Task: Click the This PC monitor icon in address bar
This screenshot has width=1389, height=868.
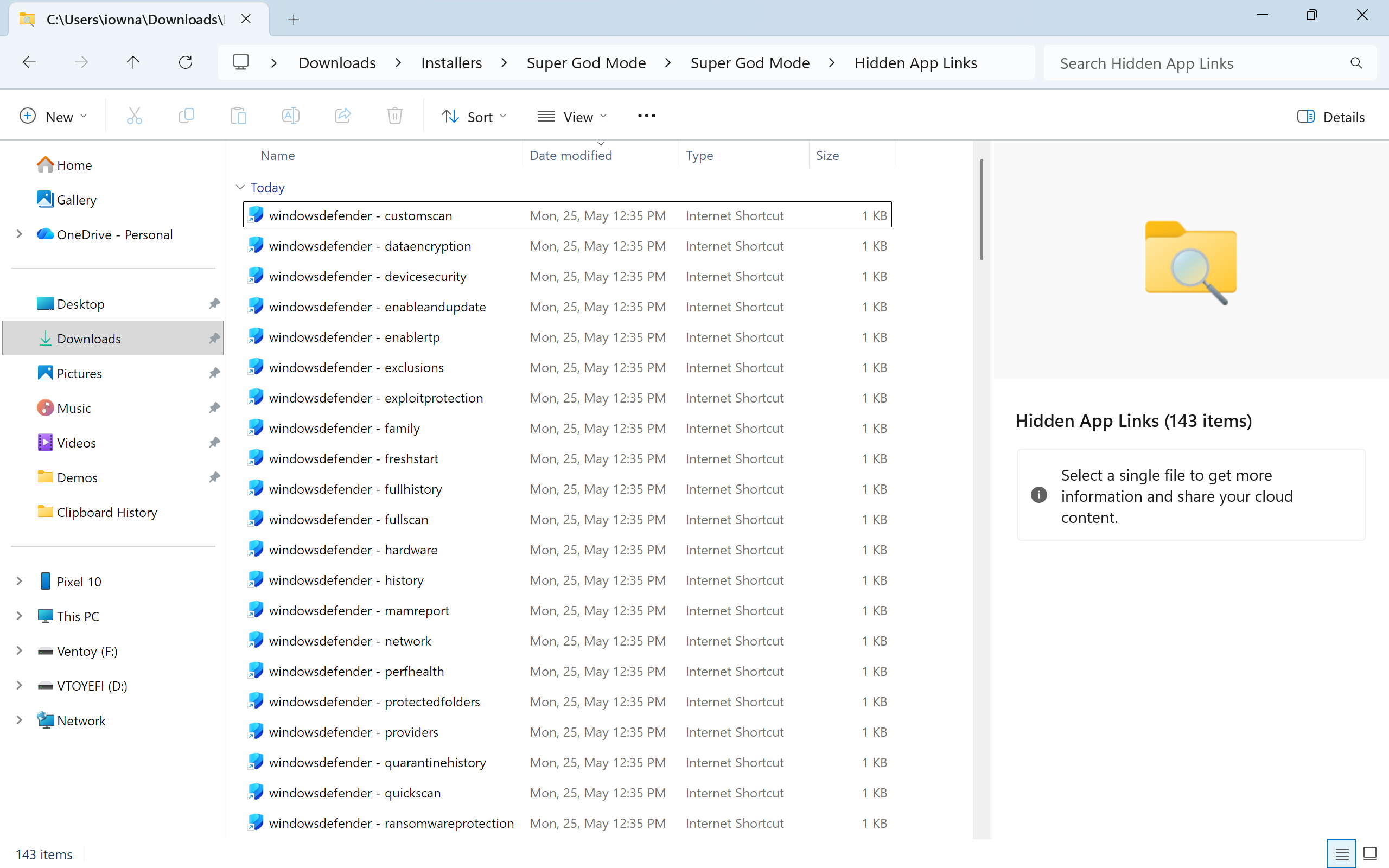Action: [241, 62]
